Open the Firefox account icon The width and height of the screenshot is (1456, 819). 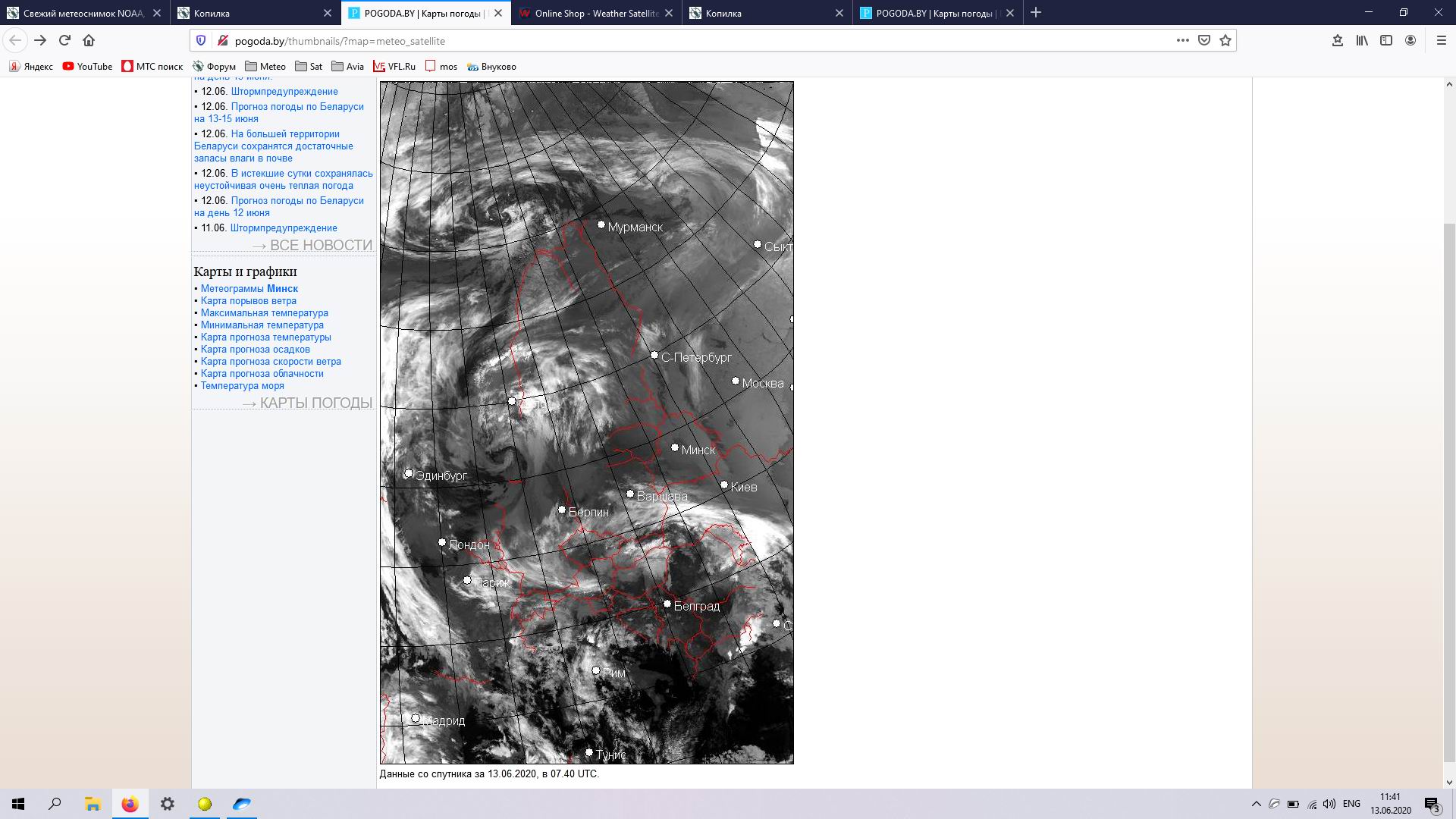point(1410,40)
